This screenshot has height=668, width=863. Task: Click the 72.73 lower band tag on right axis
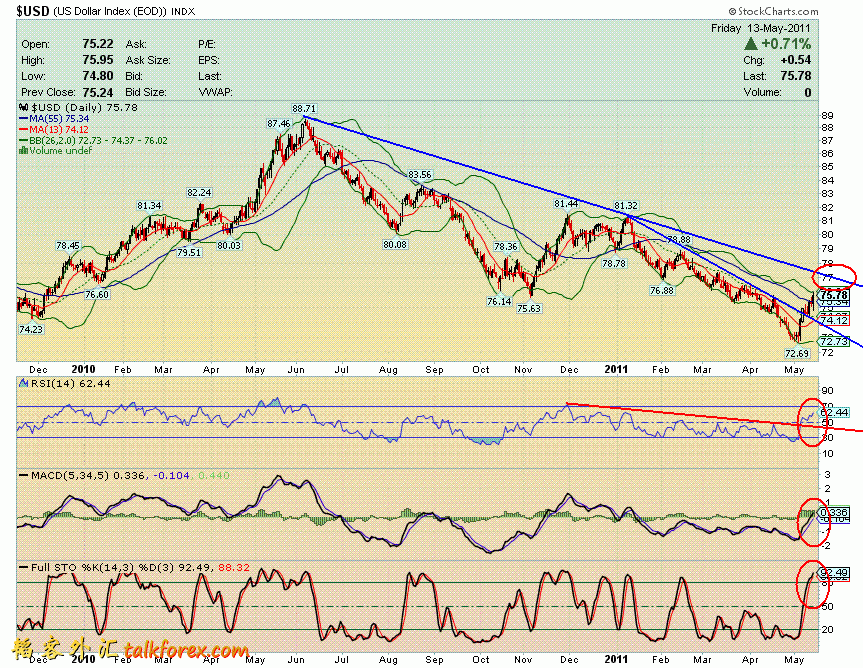point(834,341)
